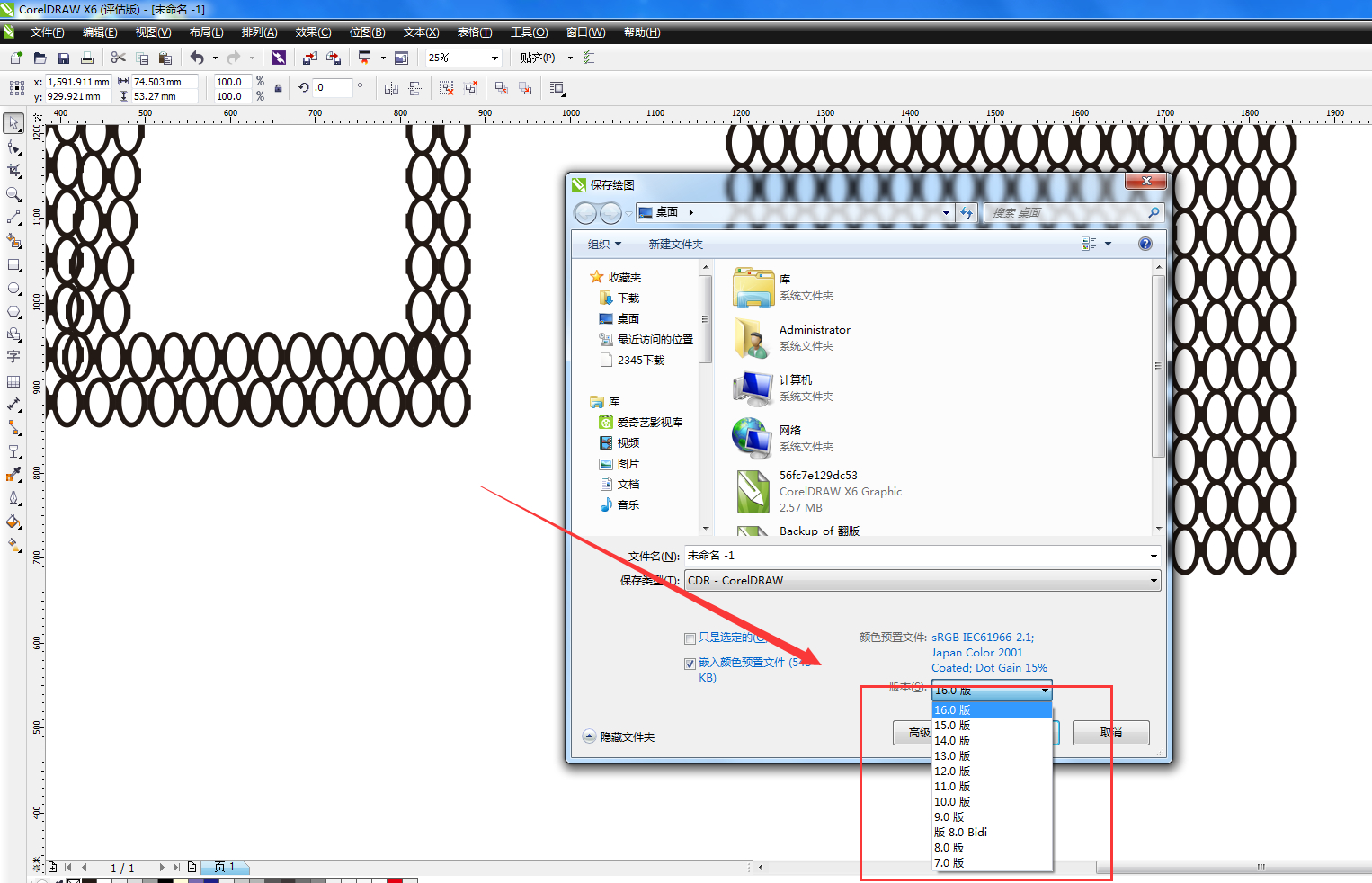Click the Import toolbar icon
Viewport: 1372px width, 883px height.
tap(309, 58)
